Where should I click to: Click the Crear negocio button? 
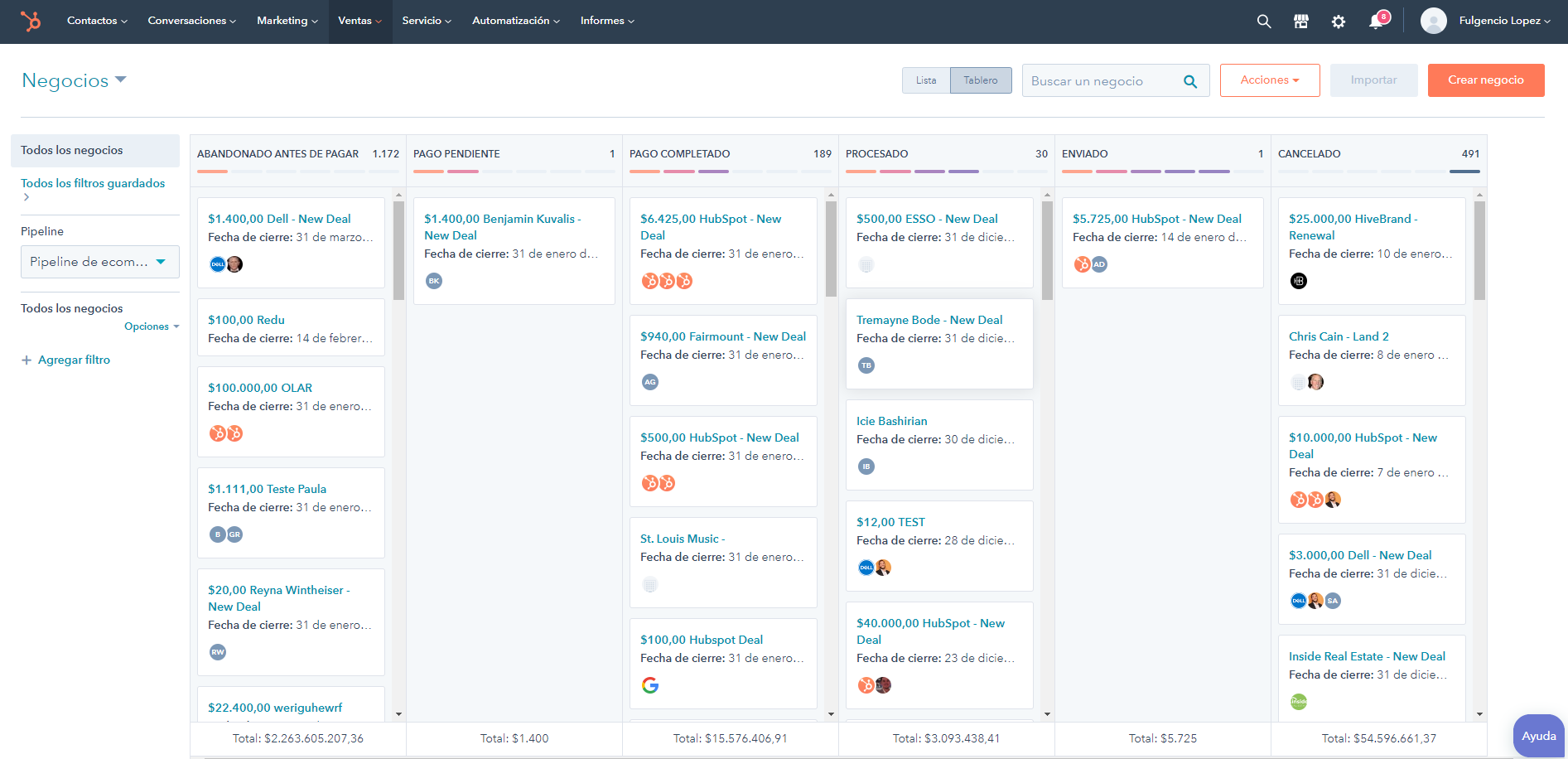coord(1485,80)
